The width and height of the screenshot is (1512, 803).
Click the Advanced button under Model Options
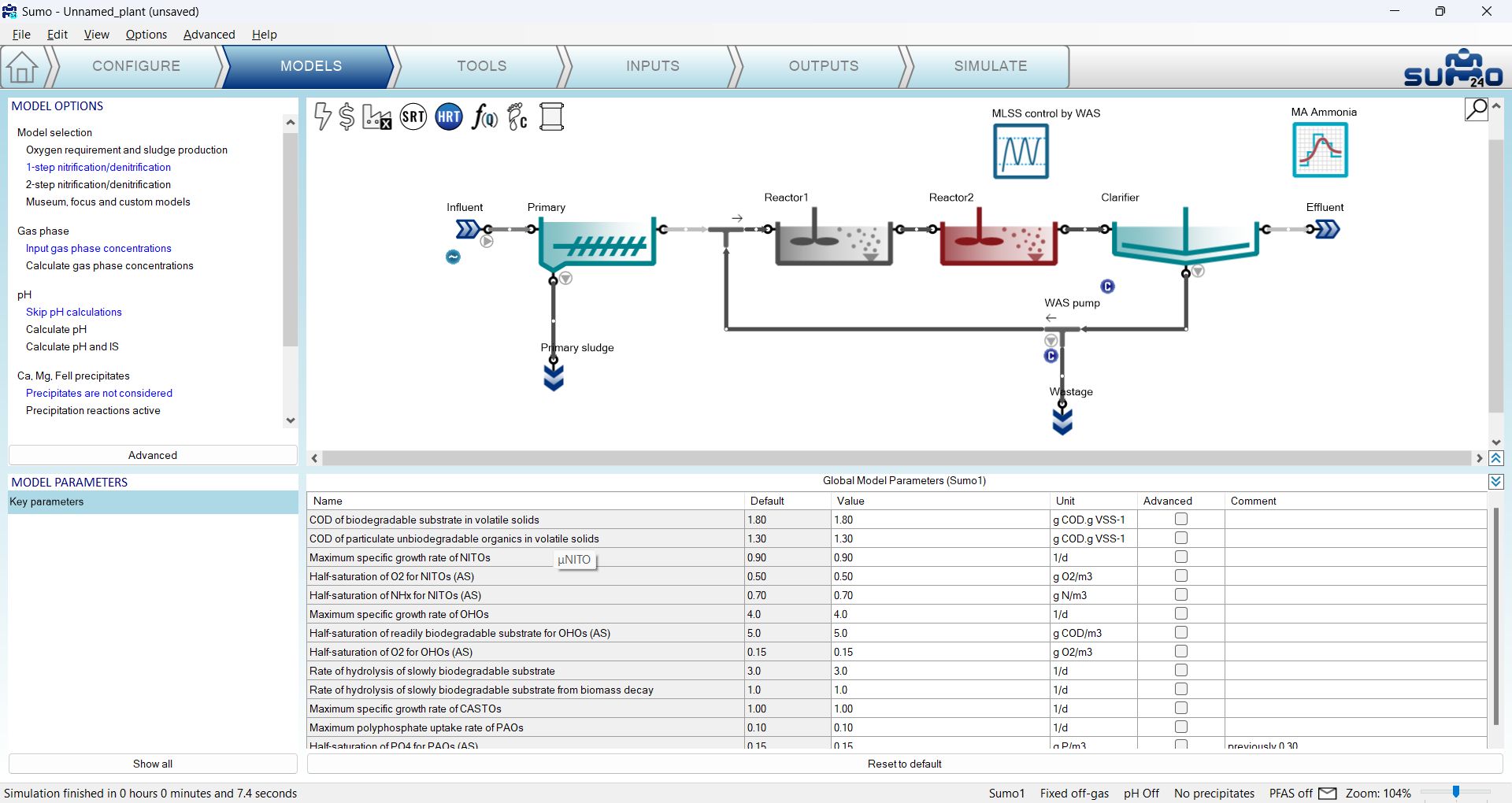[153, 455]
